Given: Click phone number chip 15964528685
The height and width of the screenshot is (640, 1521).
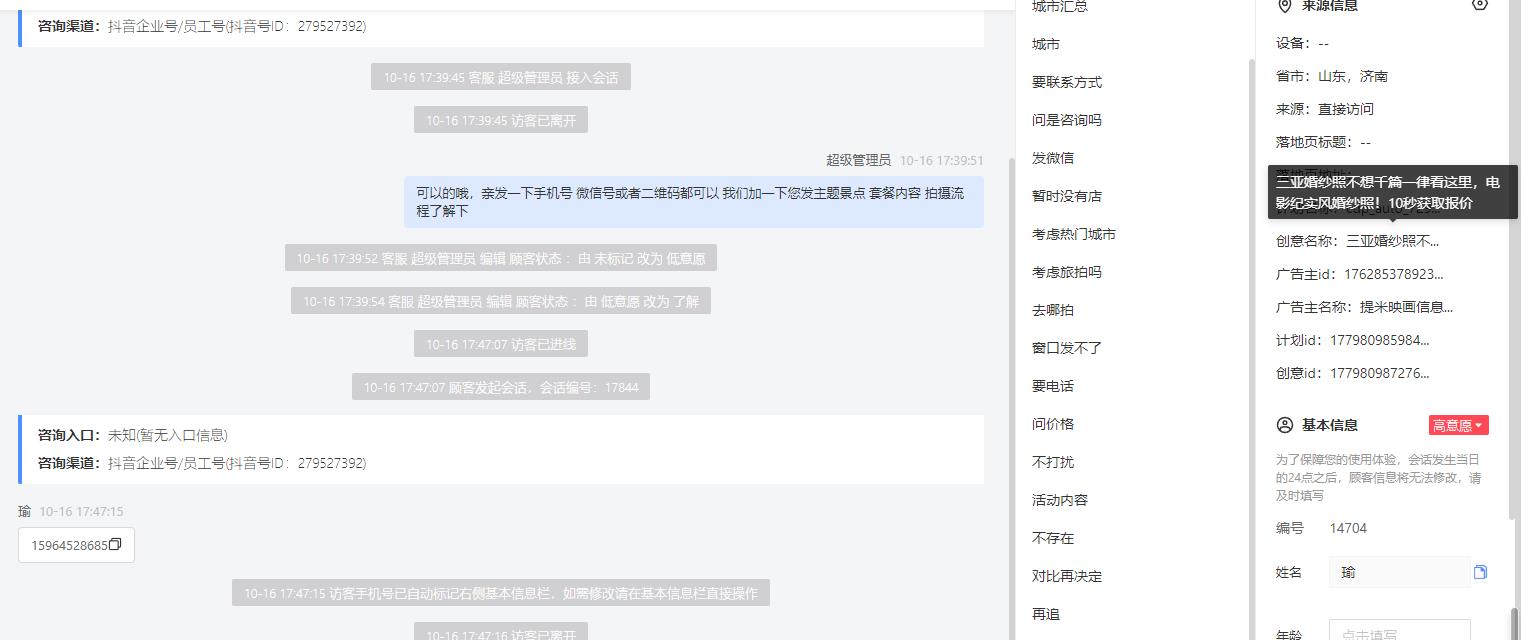Looking at the screenshot, I should tap(76, 545).
